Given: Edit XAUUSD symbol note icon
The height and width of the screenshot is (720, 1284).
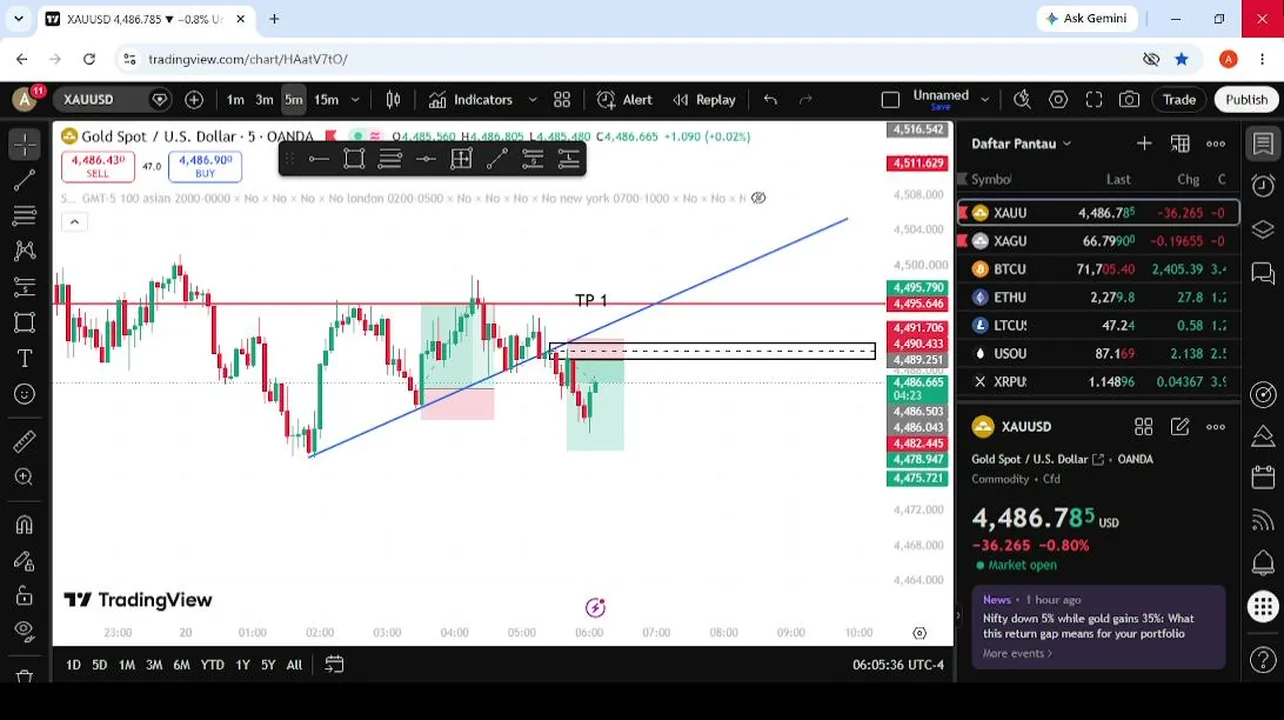Looking at the screenshot, I should tap(1180, 427).
